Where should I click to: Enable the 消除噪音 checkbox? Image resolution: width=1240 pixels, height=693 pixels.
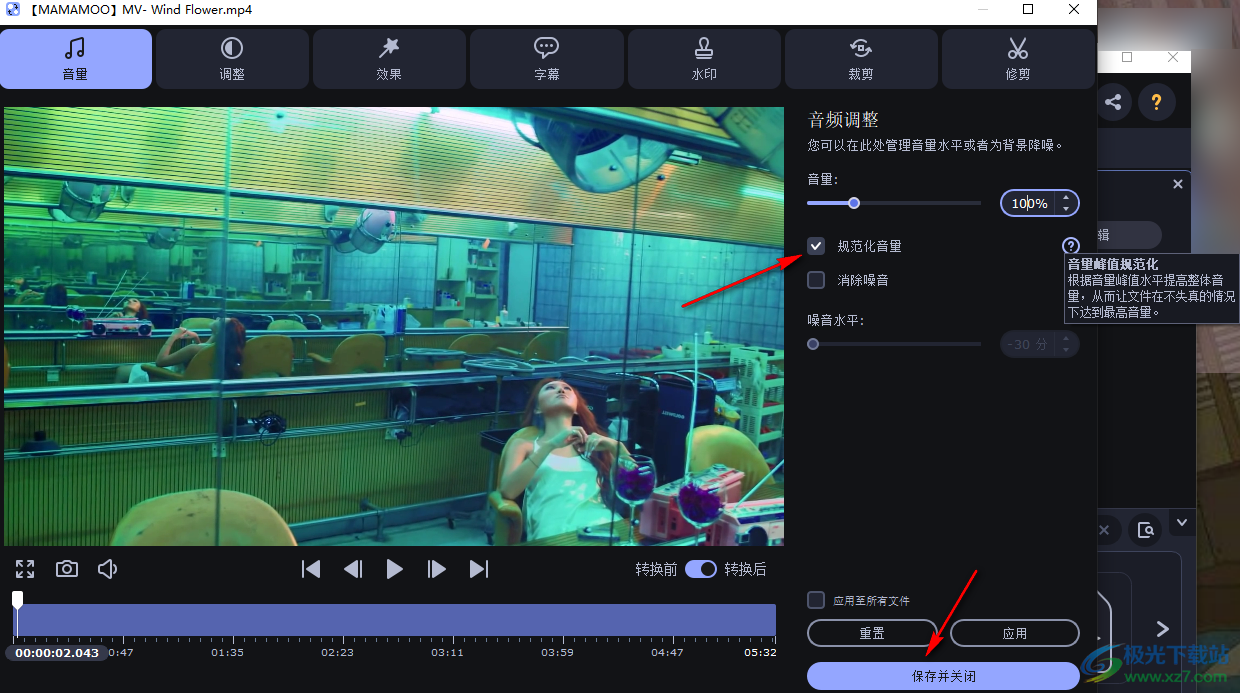[x=817, y=280]
